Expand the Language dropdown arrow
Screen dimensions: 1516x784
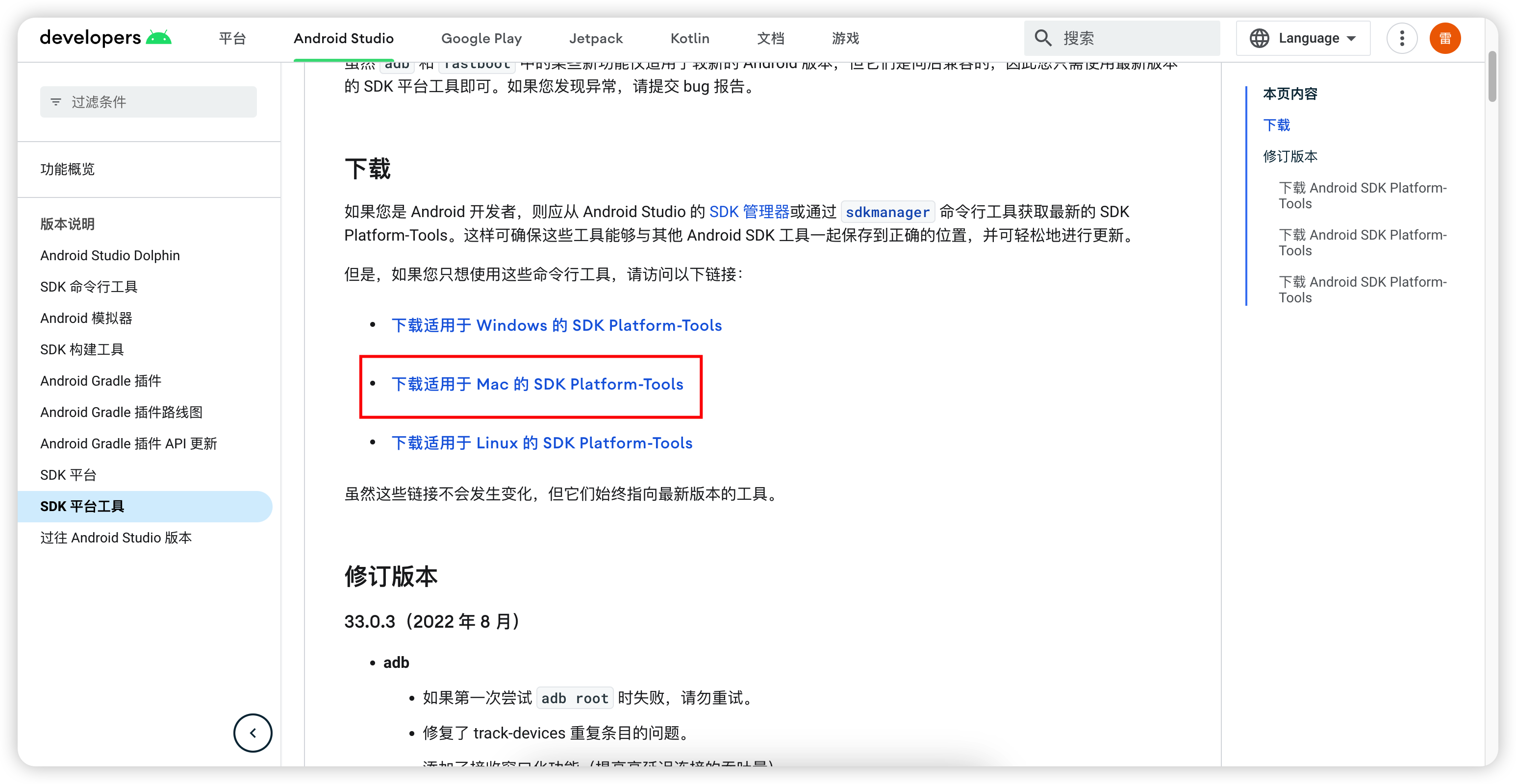(1351, 39)
